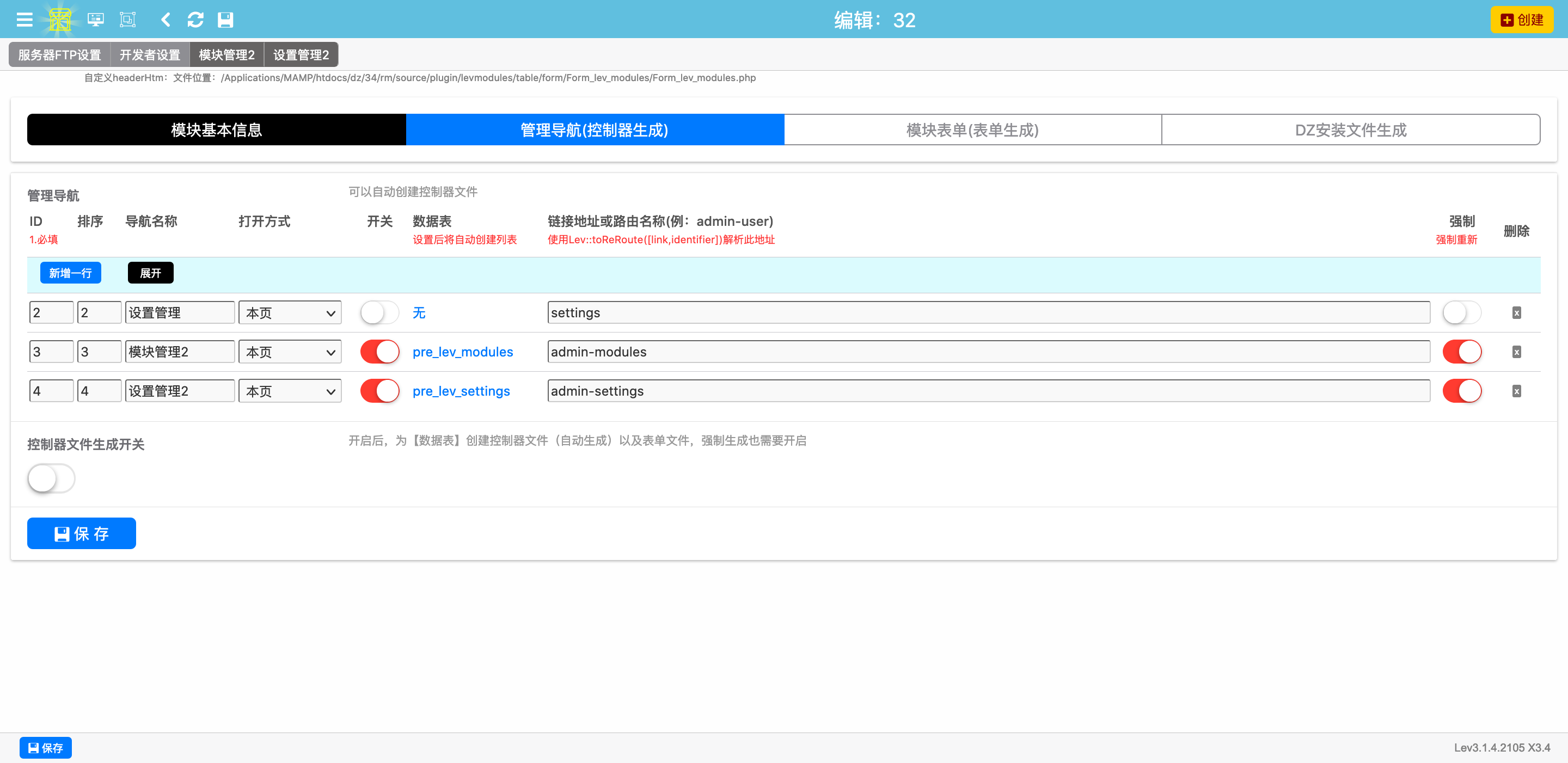
Task: Enable the switch for 设置管理 row
Action: pyautogui.click(x=379, y=313)
